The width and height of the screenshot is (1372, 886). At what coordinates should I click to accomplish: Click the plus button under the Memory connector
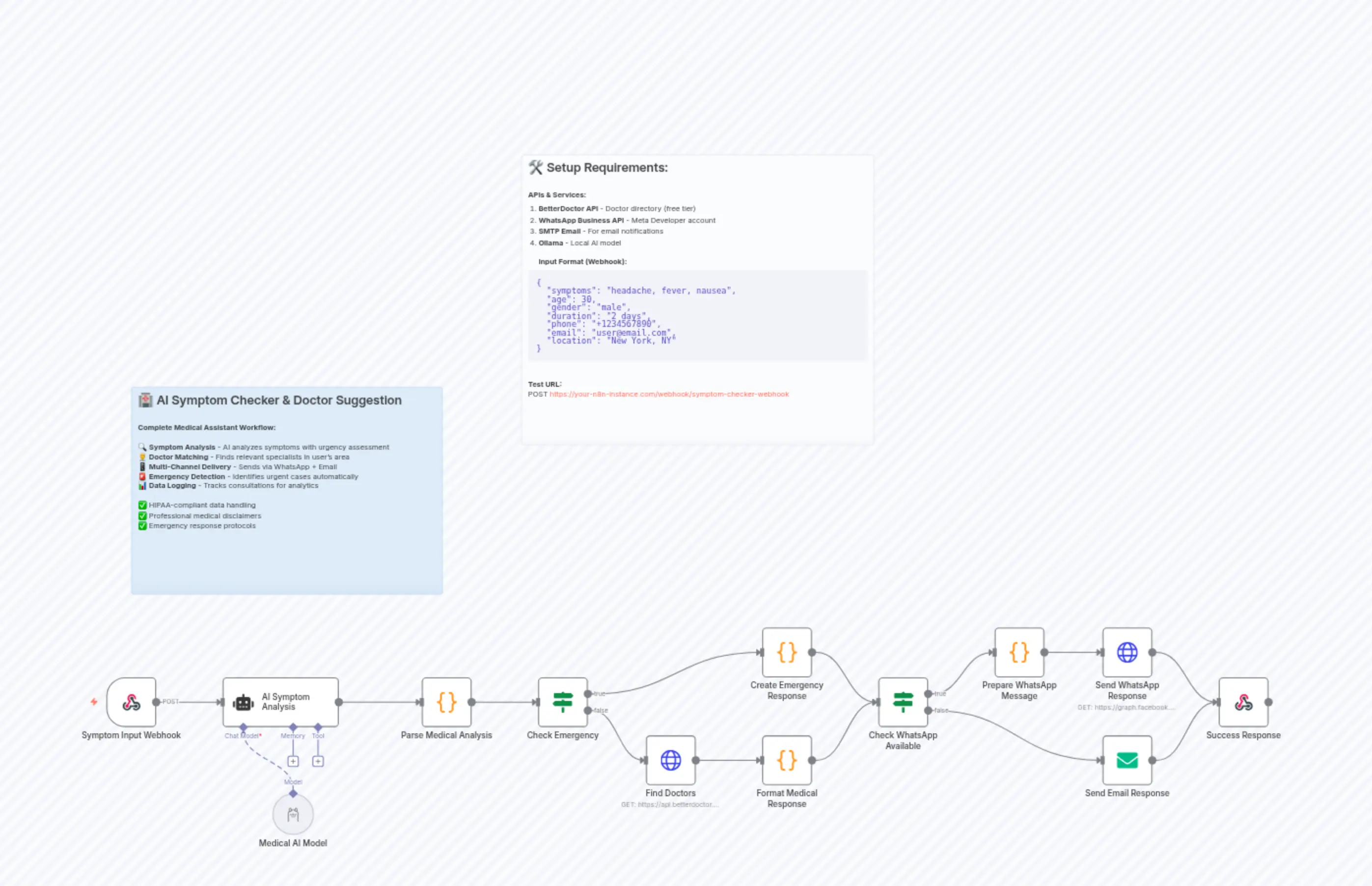294,760
